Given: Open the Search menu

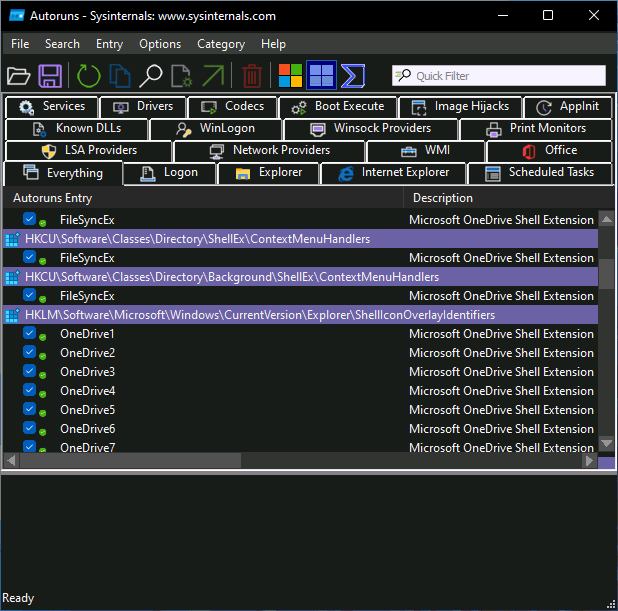Looking at the screenshot, I should pos(62,44).
